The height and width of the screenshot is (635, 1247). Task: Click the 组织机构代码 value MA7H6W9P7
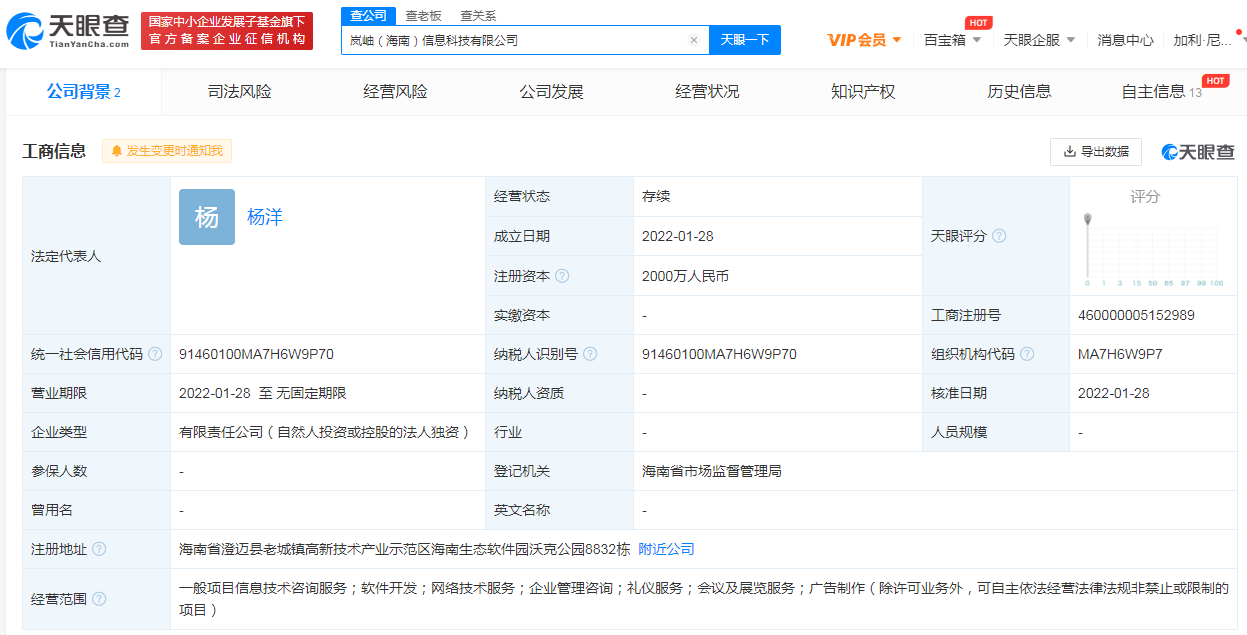[1120, 354]
